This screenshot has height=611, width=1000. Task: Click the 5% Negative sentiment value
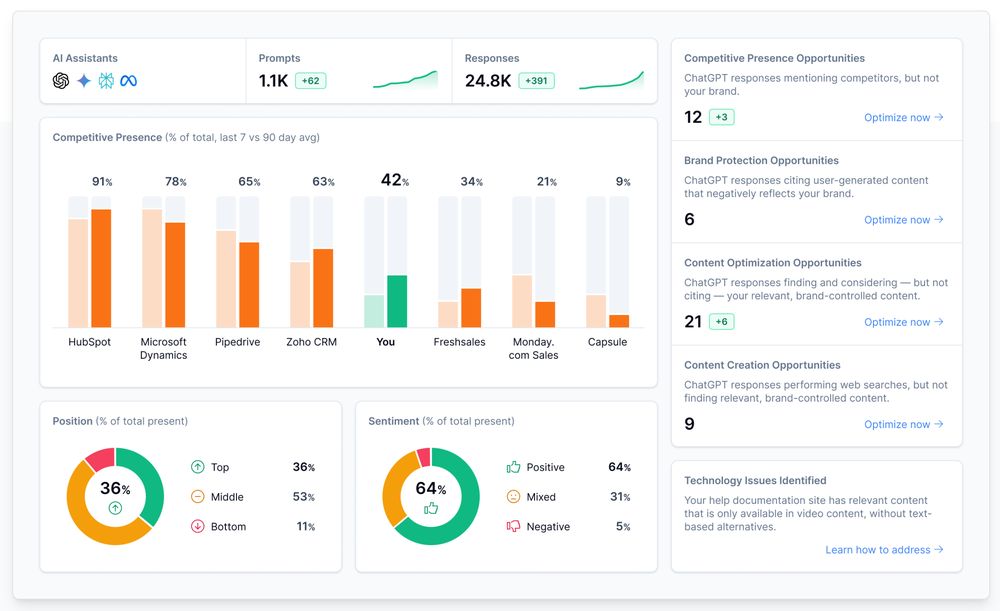[x=623, y=526]
